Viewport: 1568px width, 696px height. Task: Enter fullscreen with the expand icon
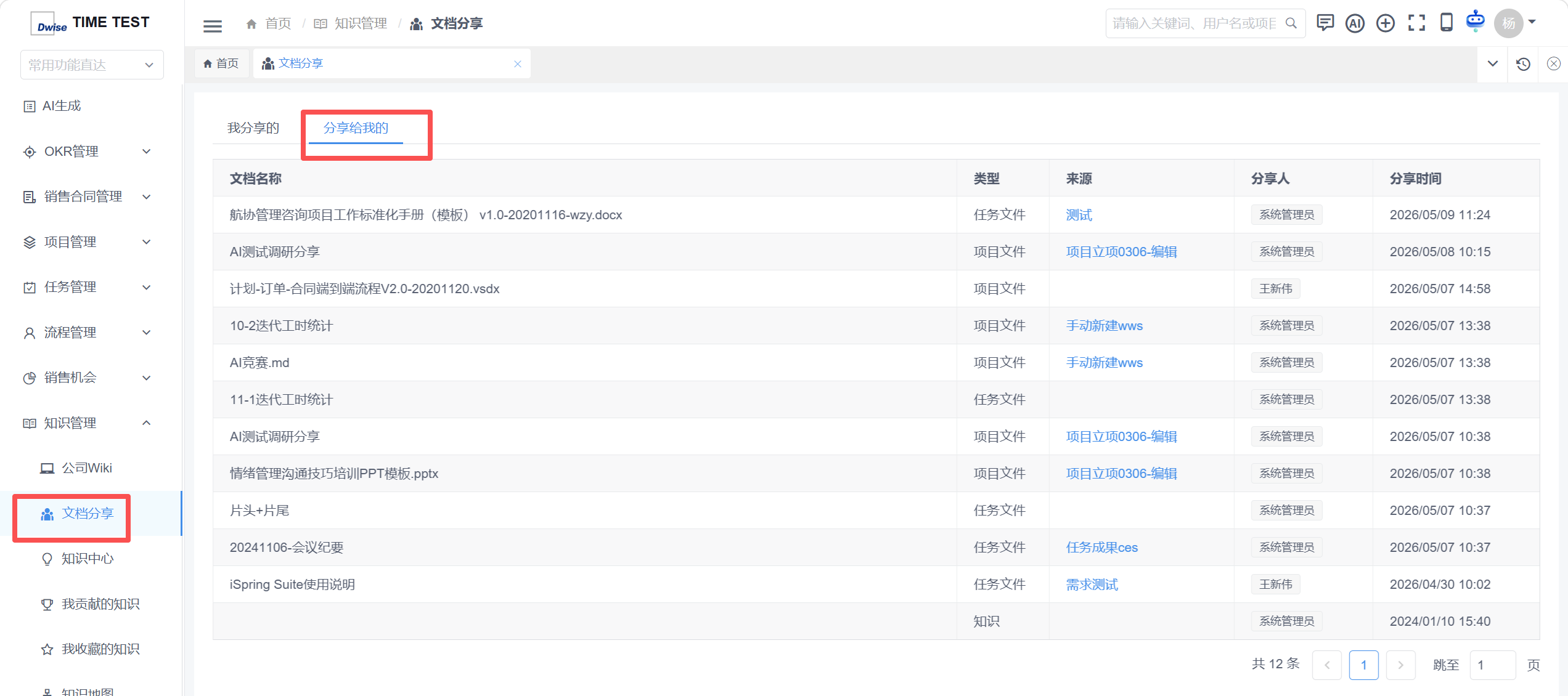(x=1416, y=23)
